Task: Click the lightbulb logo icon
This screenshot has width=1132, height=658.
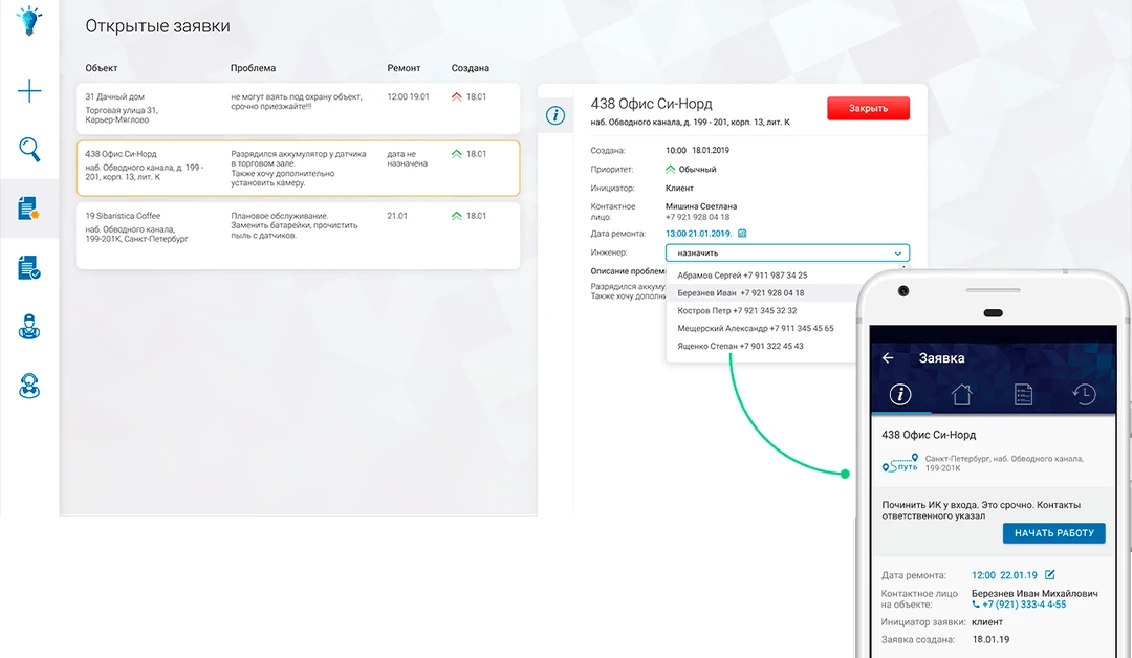Action: [x=30, y=20]
